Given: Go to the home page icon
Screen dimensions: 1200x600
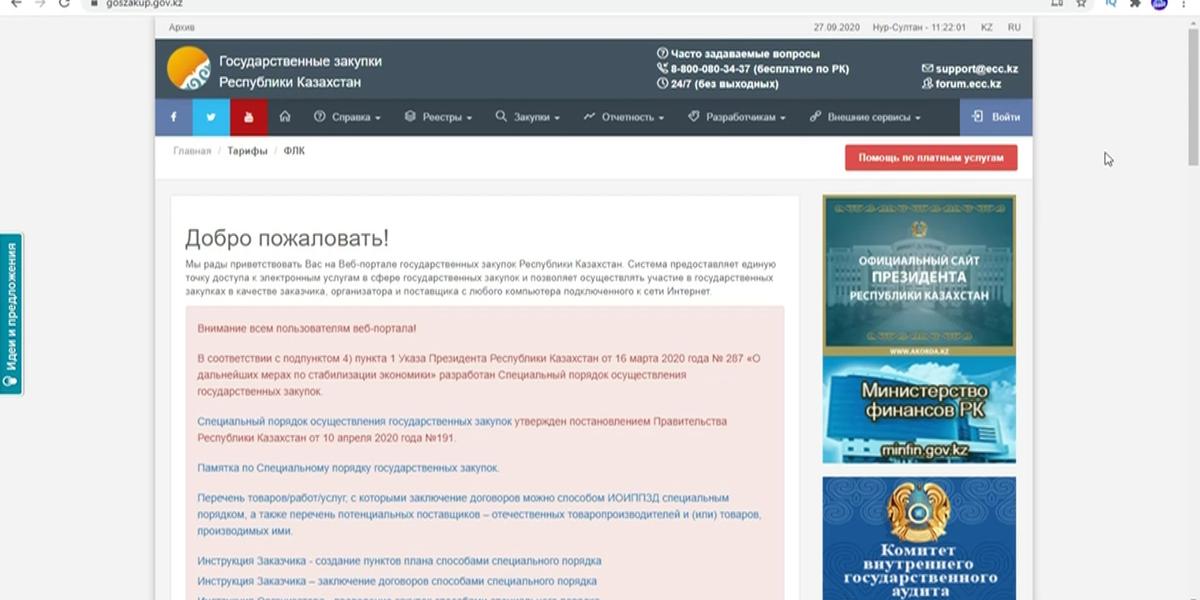Looking at the screenshot, I should [x=285, y=117].
